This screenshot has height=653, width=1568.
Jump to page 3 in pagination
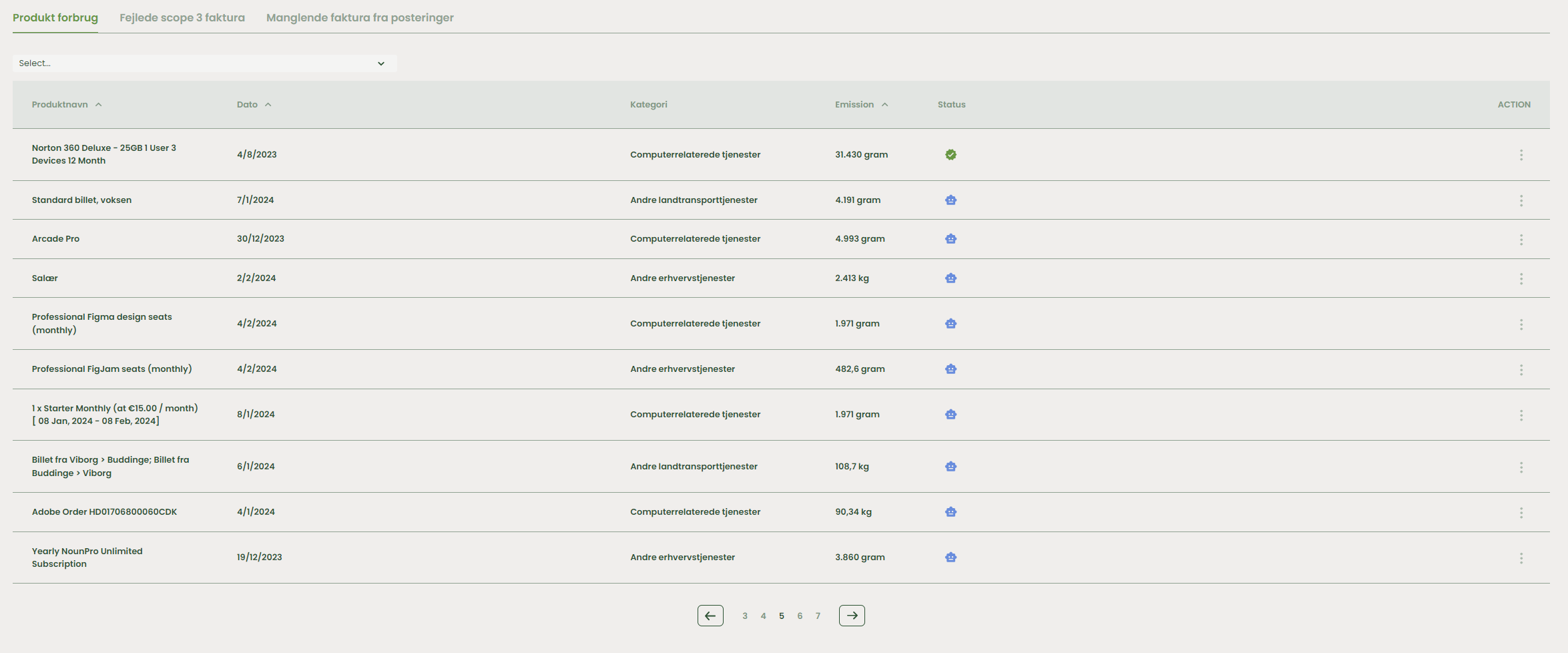(x=745, y=616)
